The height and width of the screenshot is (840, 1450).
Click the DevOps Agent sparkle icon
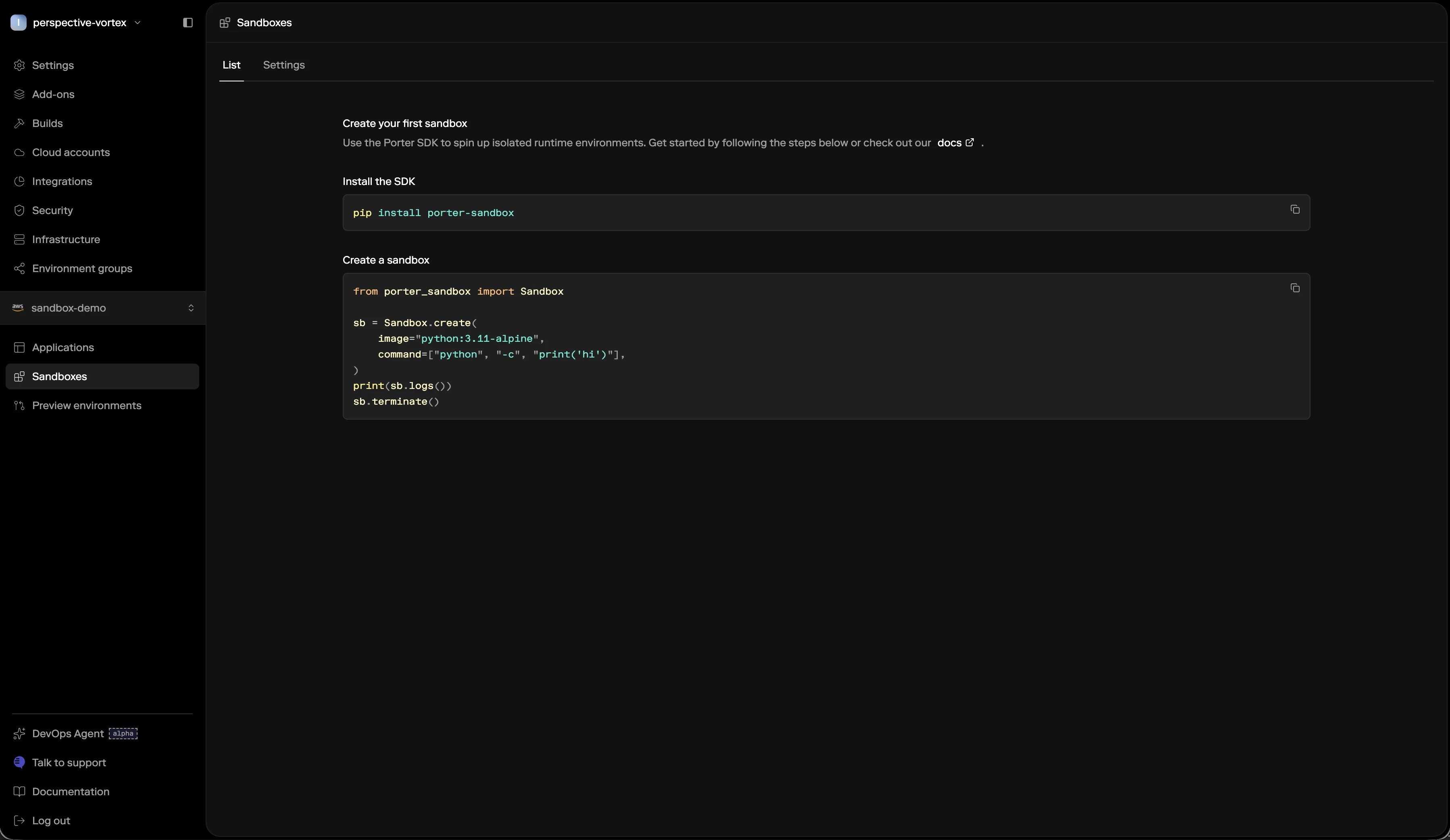pos(19,734)
